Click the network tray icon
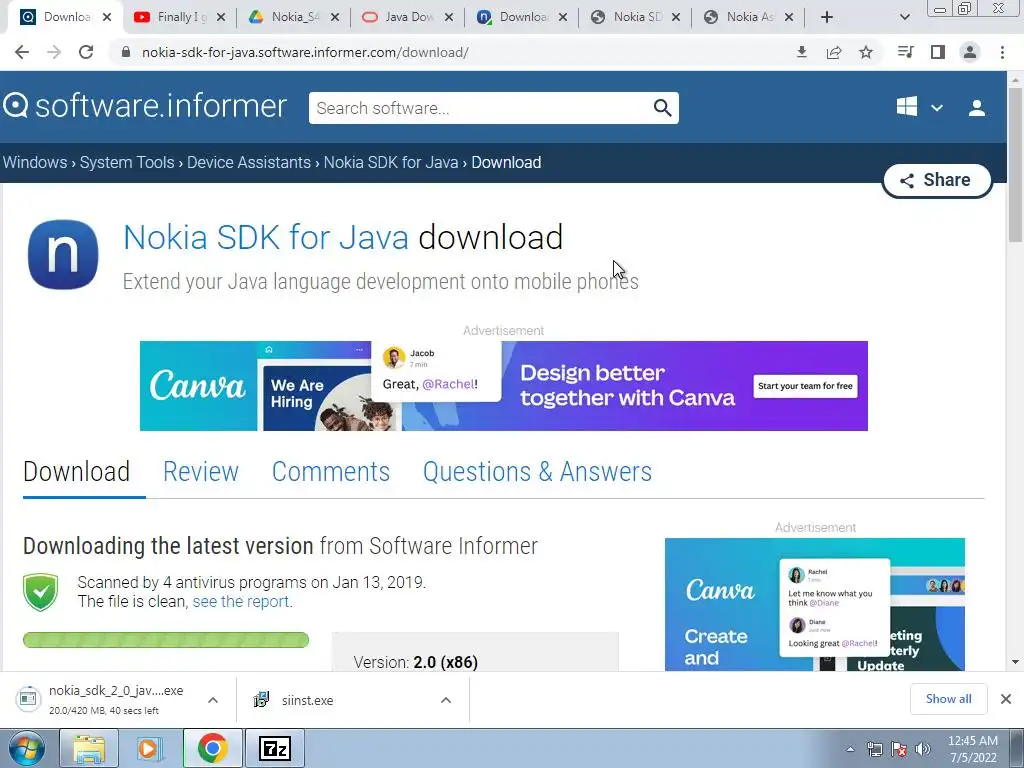This screenshot has height=768, width=1024. 874,749
